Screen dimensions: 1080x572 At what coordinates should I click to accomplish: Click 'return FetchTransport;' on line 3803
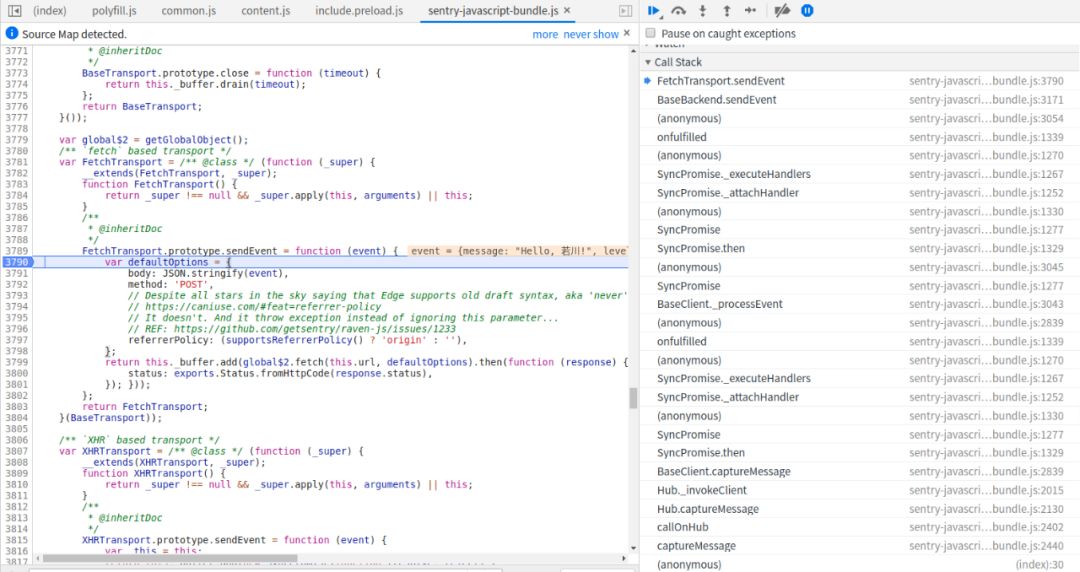pos(145,407)
